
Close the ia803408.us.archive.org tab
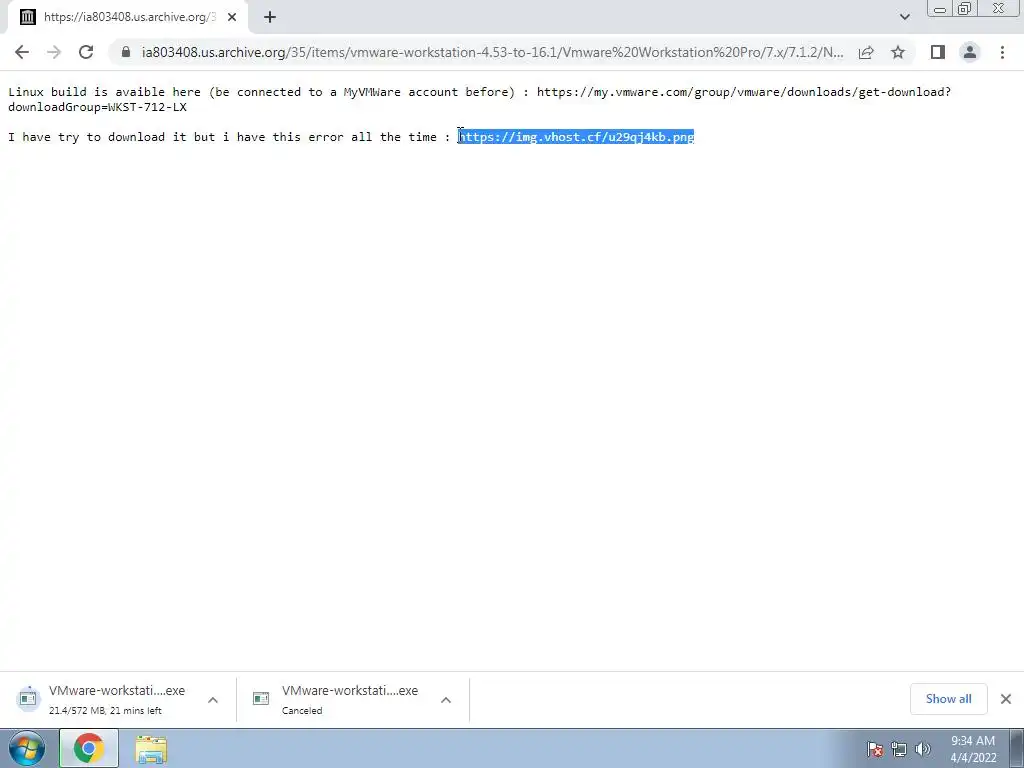click(x=232, y=17)
